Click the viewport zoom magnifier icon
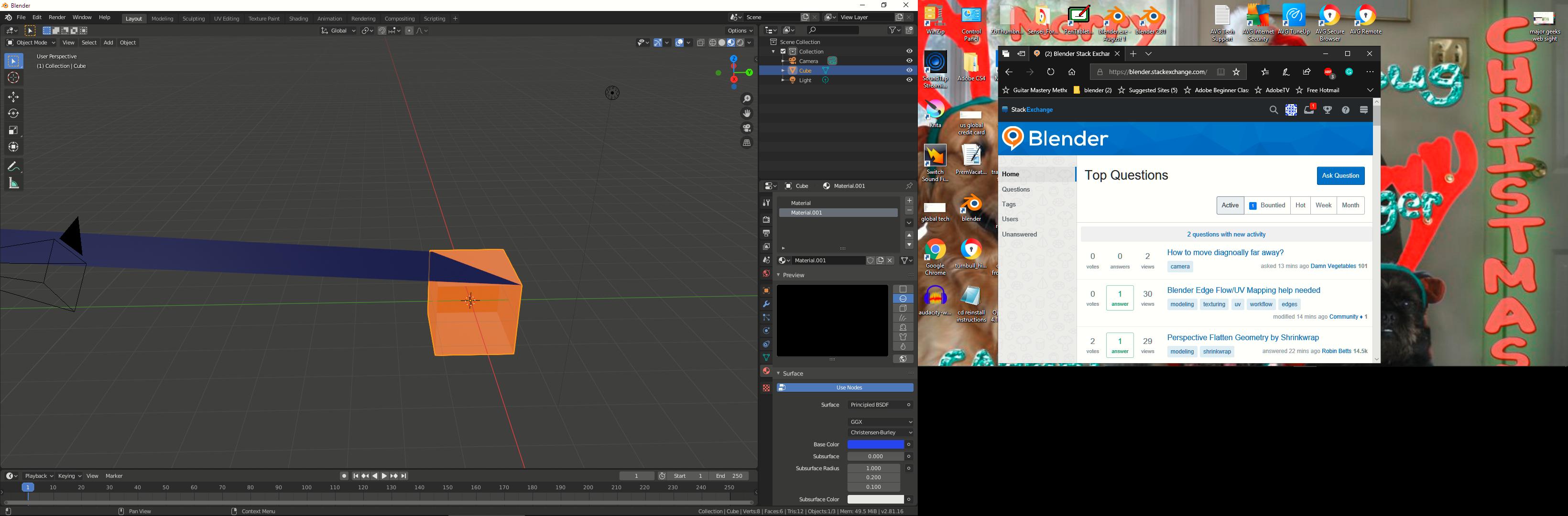Viewport: 1568px width, 516px height. [746, 98]
